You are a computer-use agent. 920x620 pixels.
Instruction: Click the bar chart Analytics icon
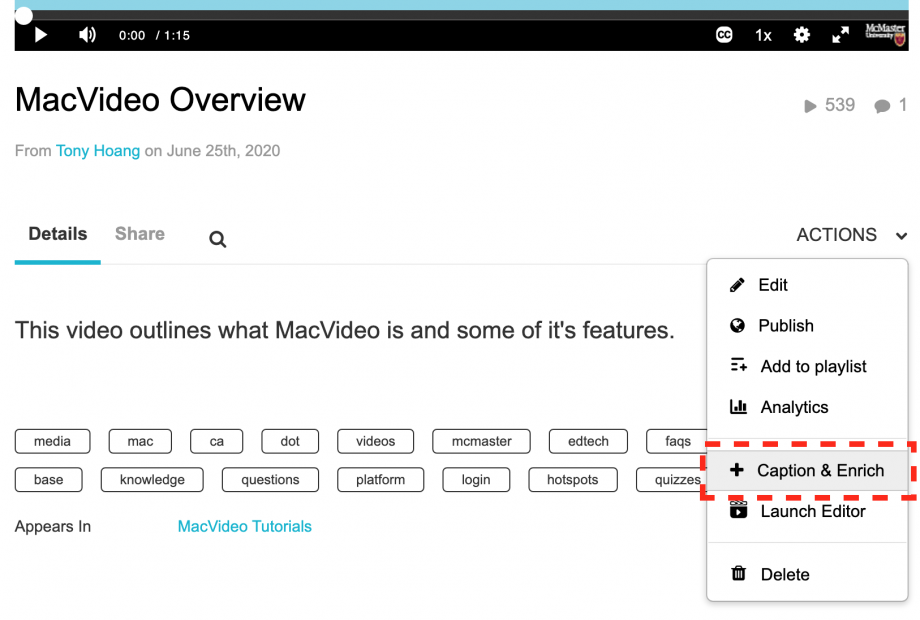[738, 406]
